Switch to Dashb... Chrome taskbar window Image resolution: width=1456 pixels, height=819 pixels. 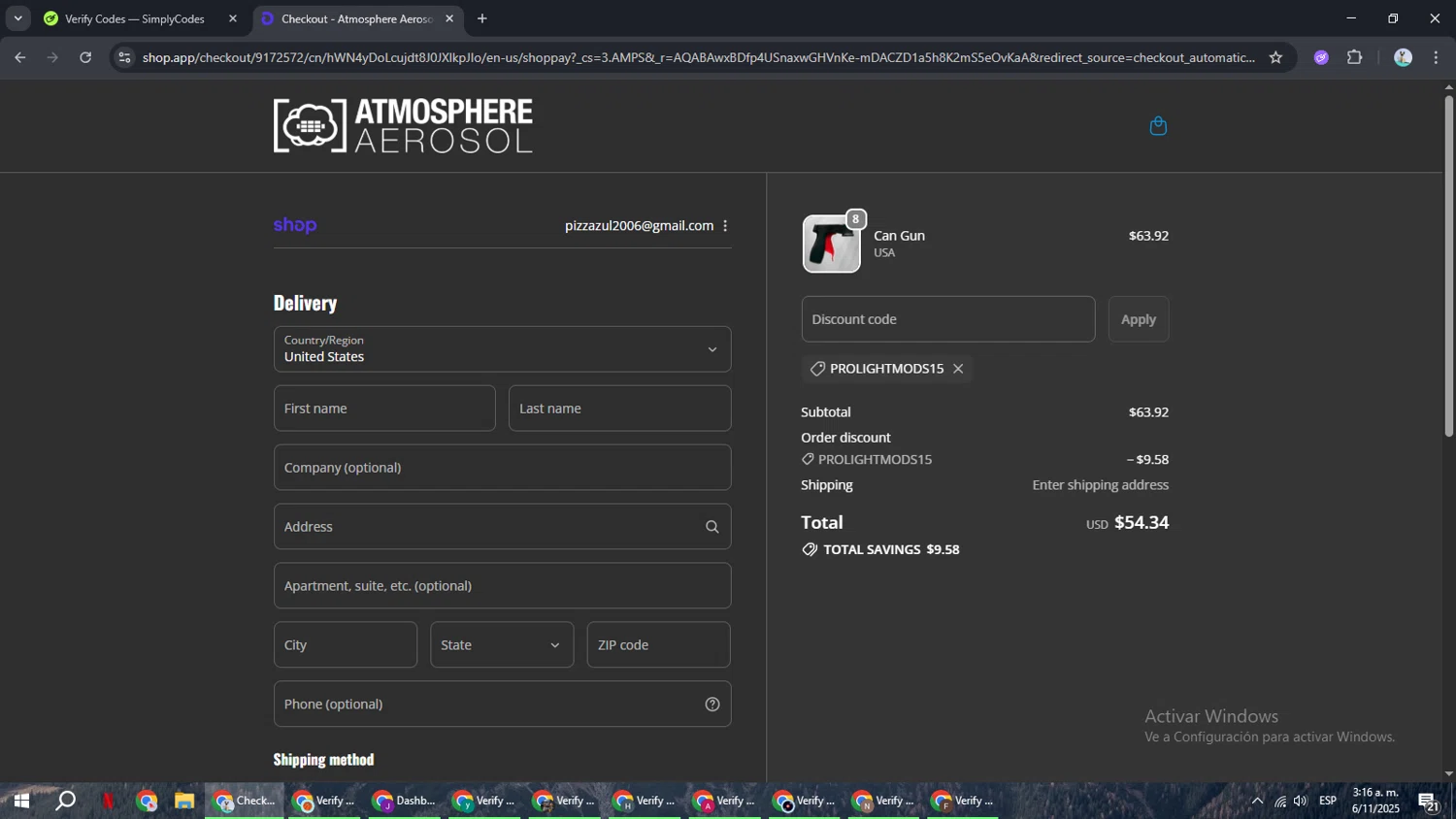coord(405,802)
